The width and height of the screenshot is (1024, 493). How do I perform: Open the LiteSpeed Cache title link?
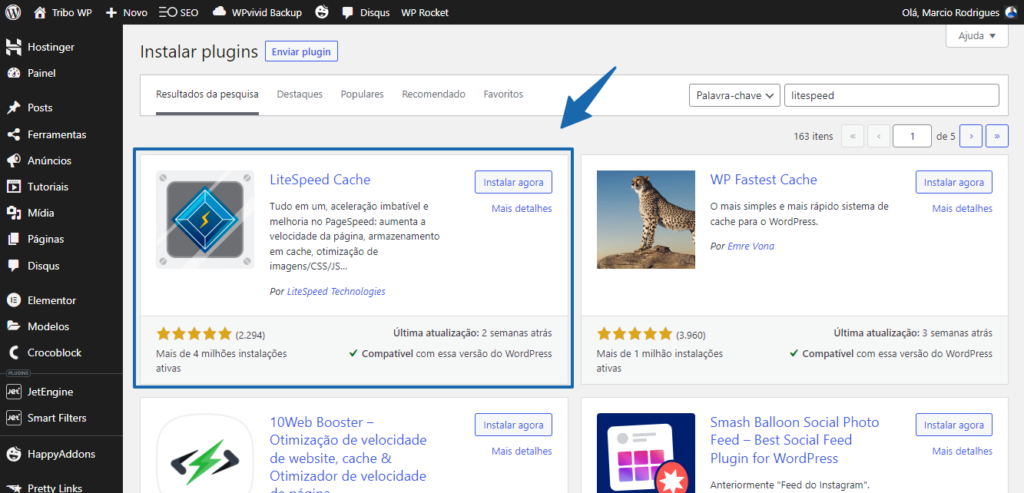(x=320, y=180)
